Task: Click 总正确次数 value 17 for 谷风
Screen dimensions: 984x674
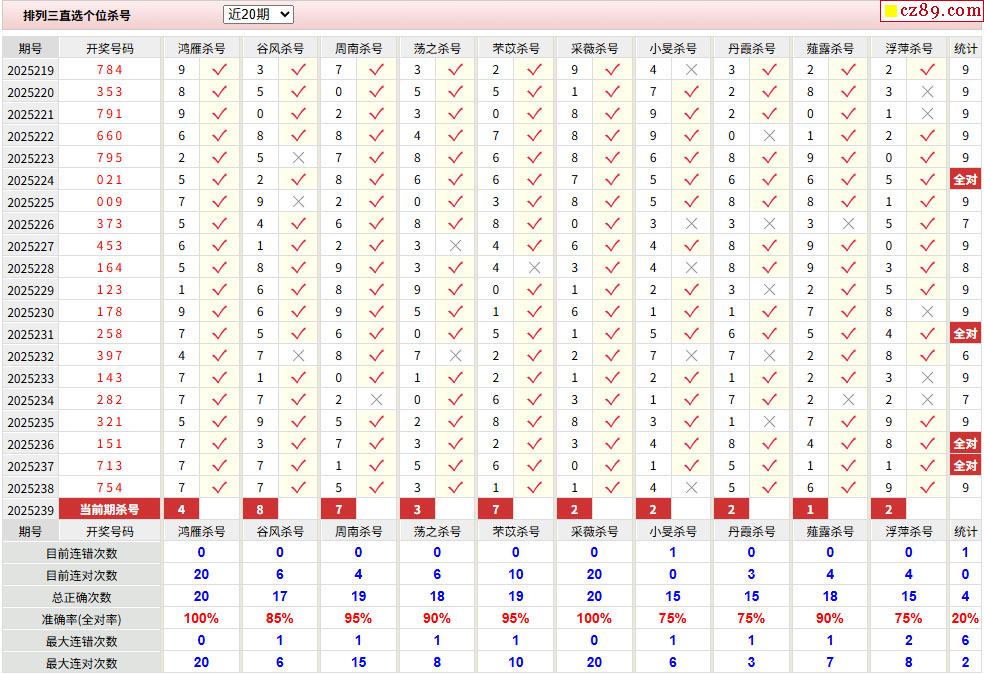Action: pos(279,597)
